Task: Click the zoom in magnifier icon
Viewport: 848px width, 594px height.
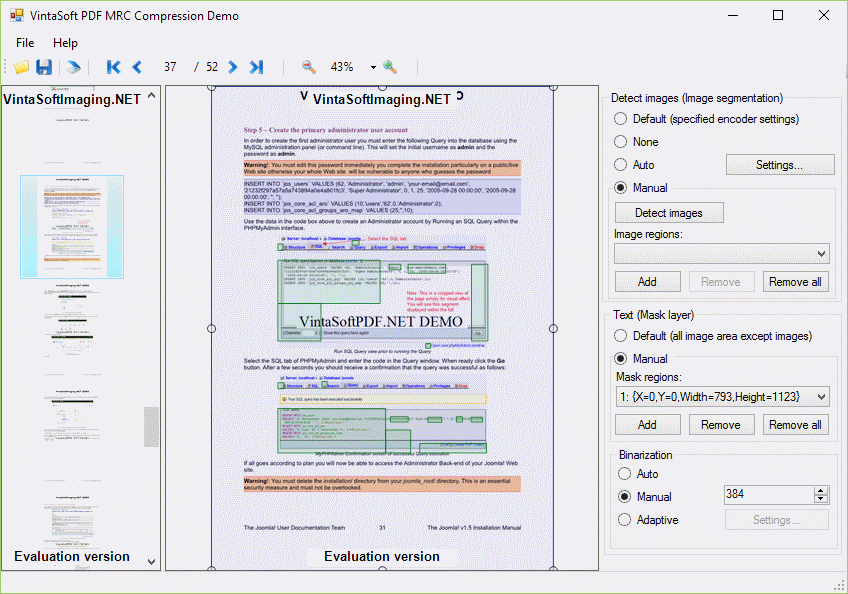Action: tap(390, 67)
